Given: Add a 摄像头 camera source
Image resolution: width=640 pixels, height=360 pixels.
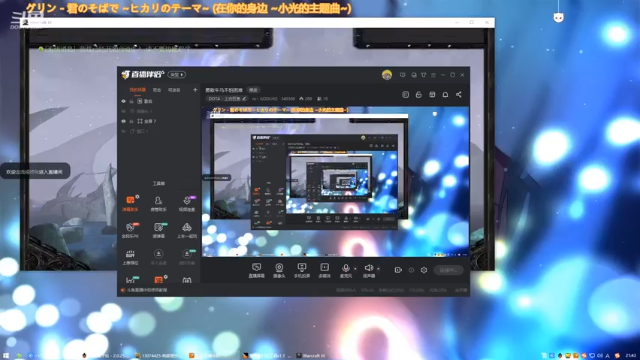Looking at the screenshot, I should point(279,270).
